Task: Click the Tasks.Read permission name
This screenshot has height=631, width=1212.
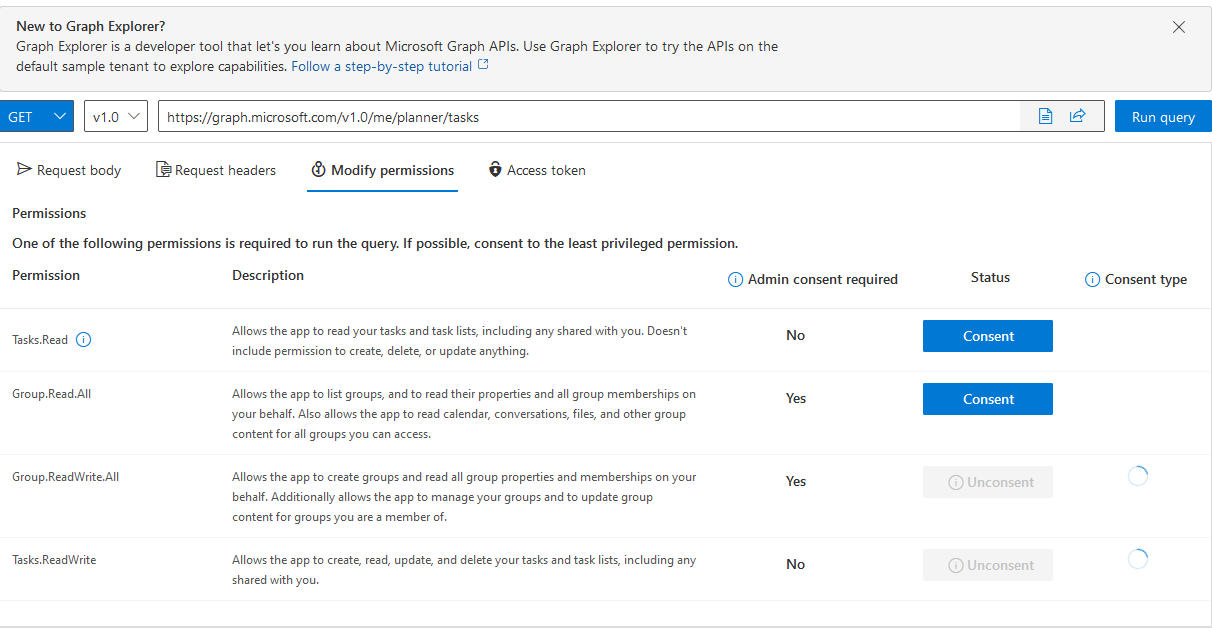Action: click(x=40, y=340)
